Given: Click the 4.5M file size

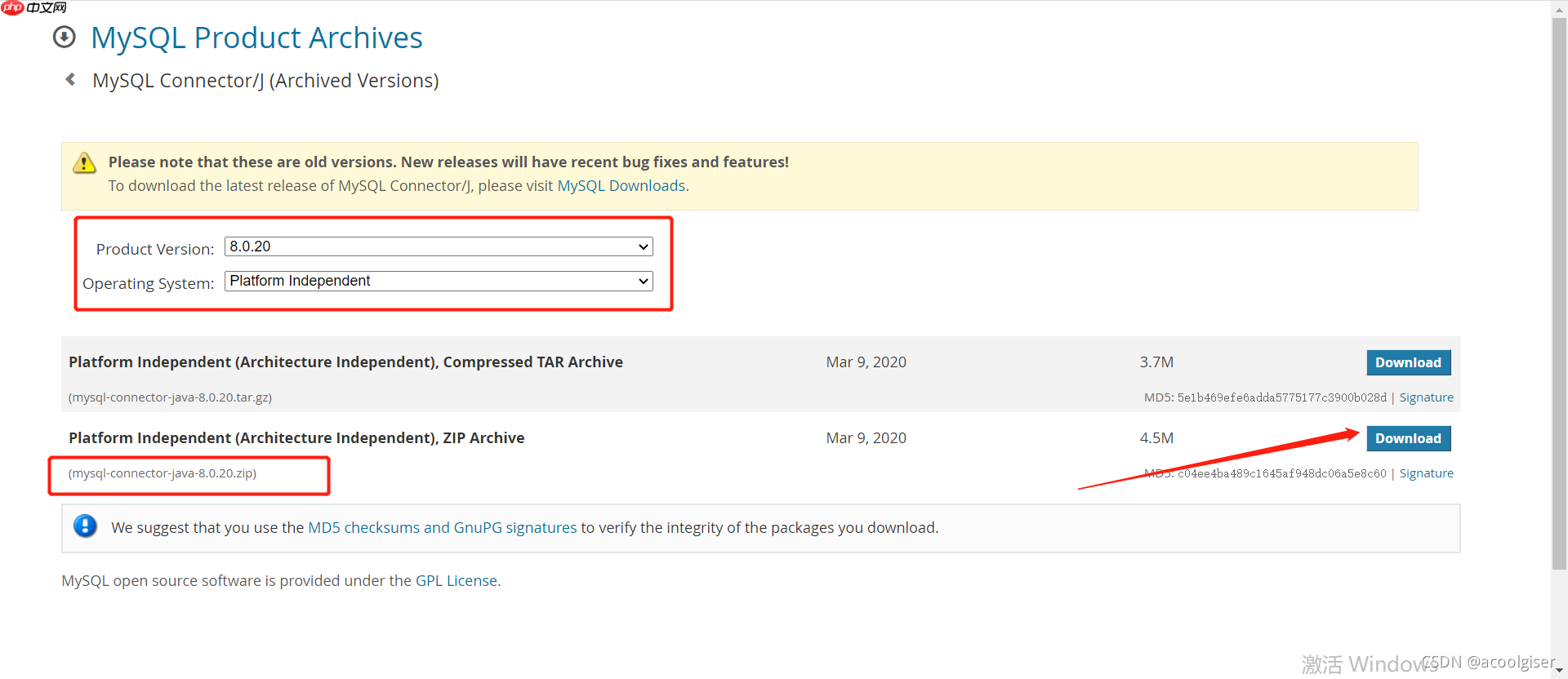Looking at the screenshot, I should [x=1156, y=438].
